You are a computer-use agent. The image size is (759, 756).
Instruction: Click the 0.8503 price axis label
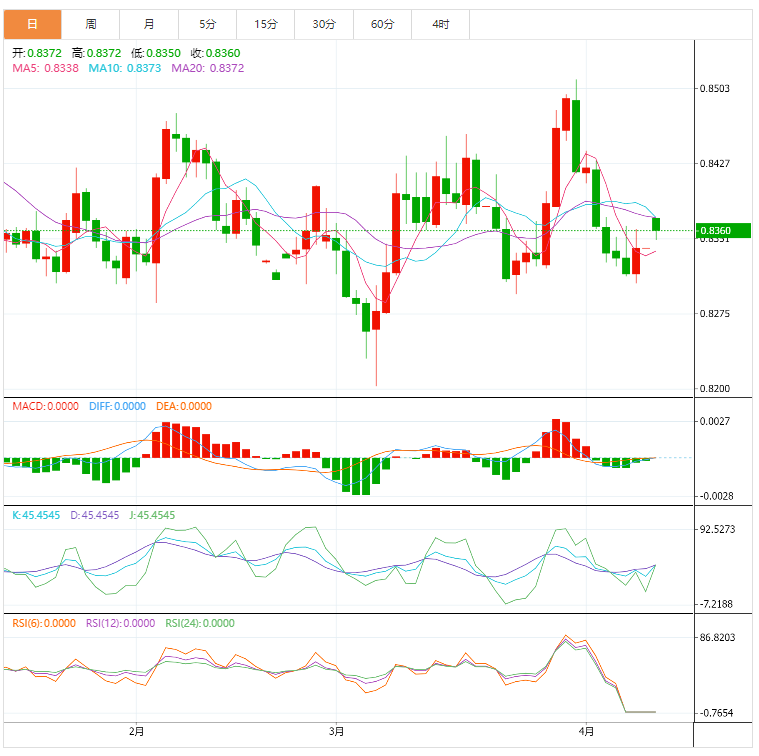tap(714, 89)
